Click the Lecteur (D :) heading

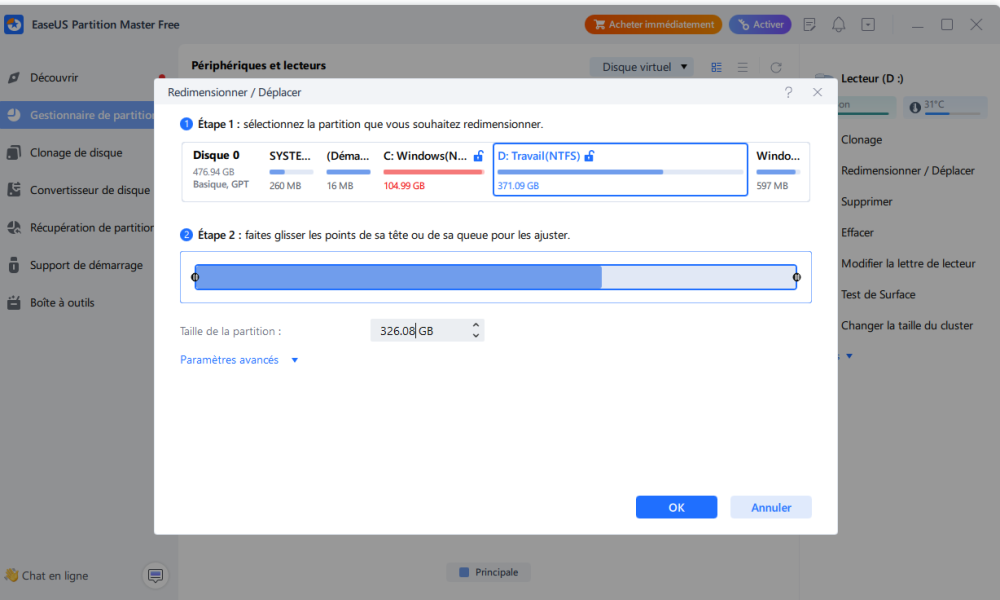point(872,78)
